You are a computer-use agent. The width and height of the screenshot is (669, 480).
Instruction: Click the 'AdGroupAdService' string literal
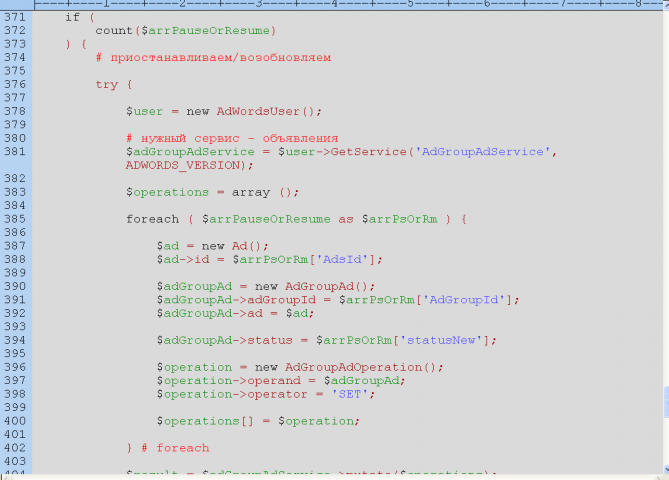coord(483,152)
